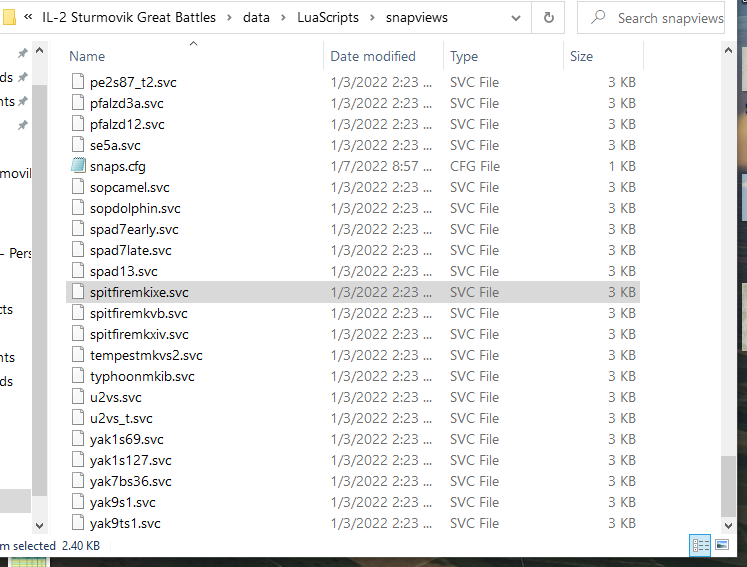This screenshot has height=567, width=747.
Task: Click file list scrollbar up arrow
Action: (728, 50)
